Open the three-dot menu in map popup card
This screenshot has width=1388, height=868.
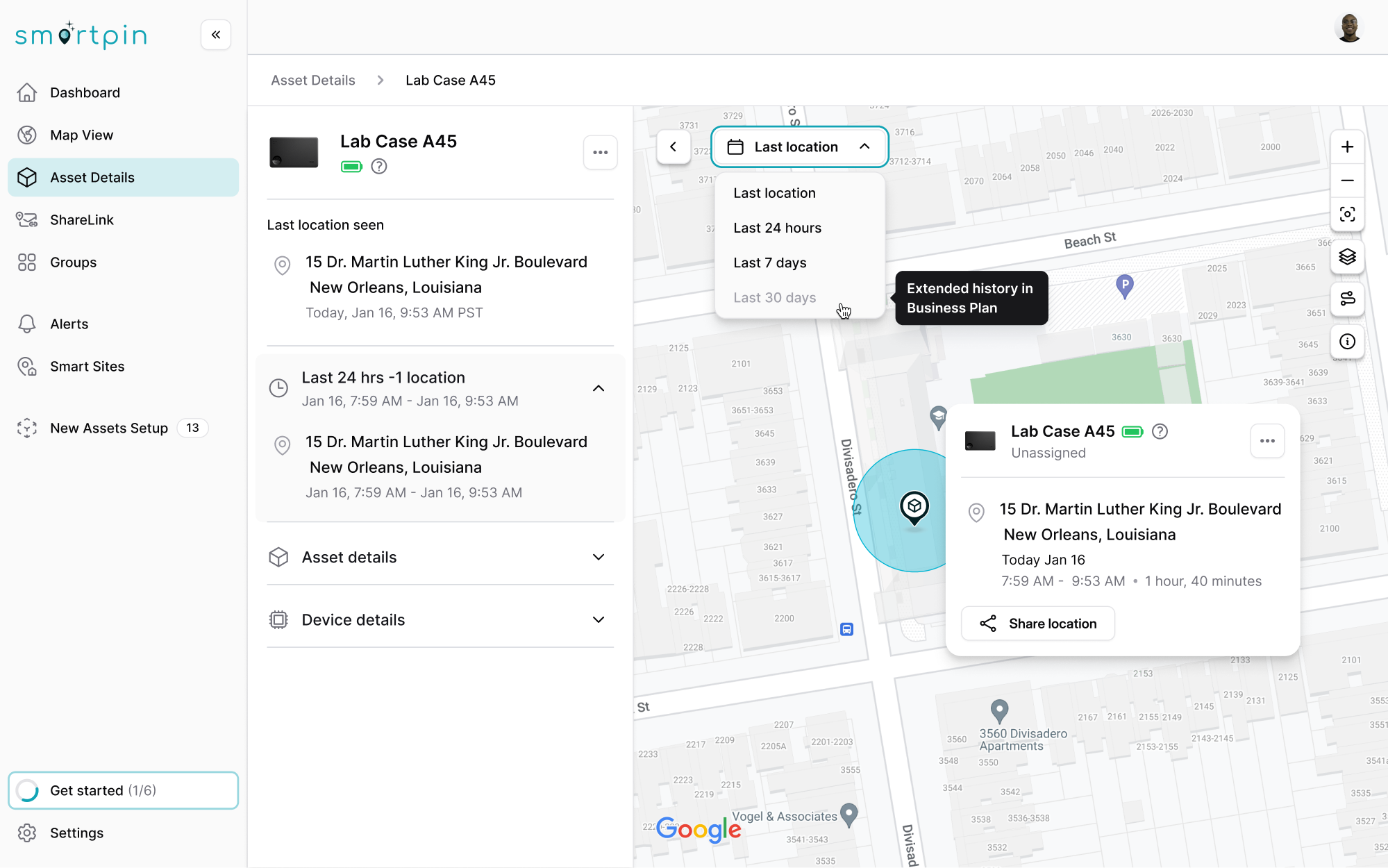point(1267,441)
